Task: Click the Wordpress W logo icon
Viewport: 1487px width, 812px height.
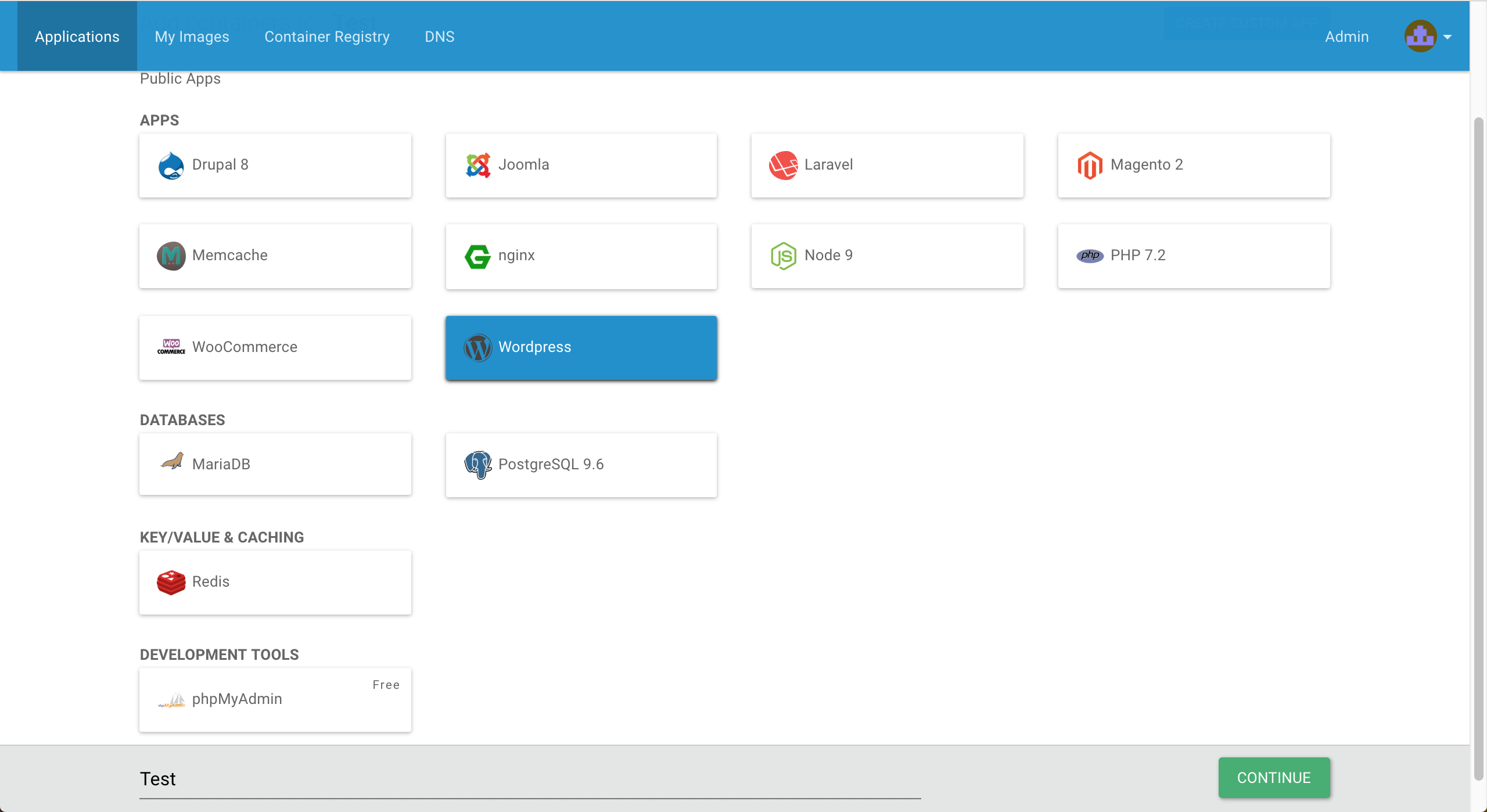Action: pyautogui.click(x=477, y=348)
